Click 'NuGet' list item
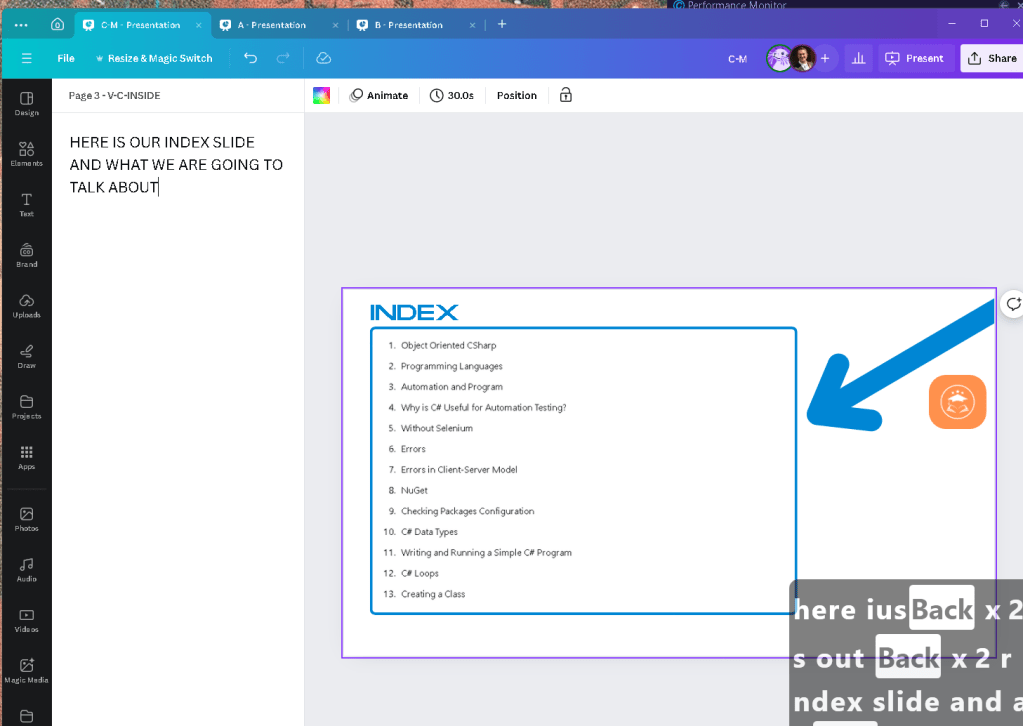The height and width of the screenshot is (726, 1023). click(414, 491)
